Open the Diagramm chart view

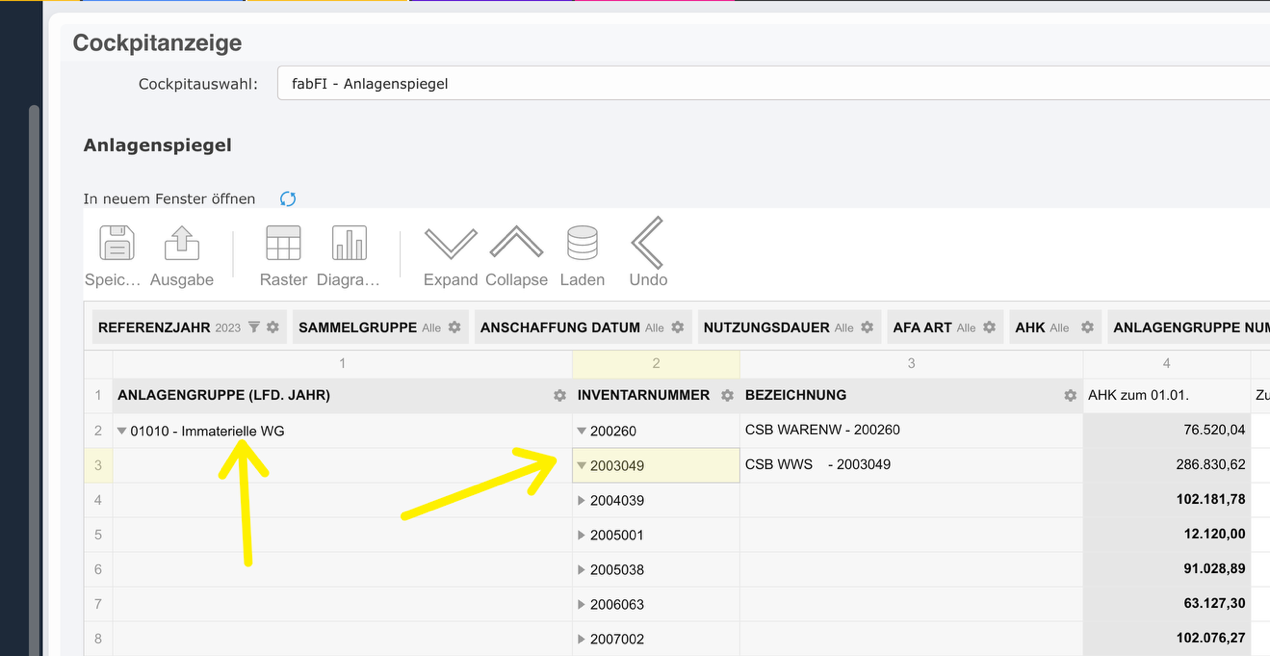349,243
